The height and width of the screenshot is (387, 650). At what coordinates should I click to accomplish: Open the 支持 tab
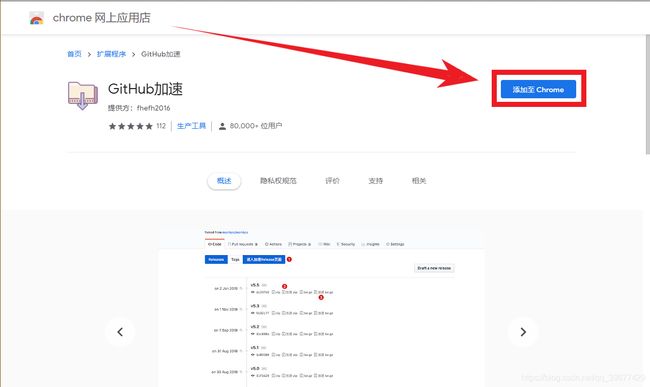coord(376,181)
